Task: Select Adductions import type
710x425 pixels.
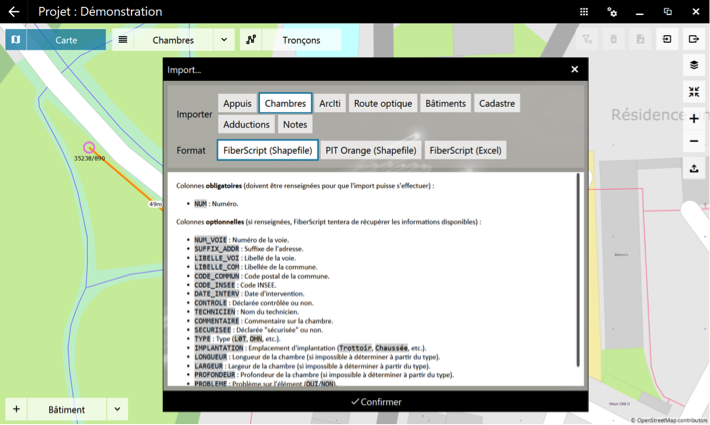Action: coord(246,124)
